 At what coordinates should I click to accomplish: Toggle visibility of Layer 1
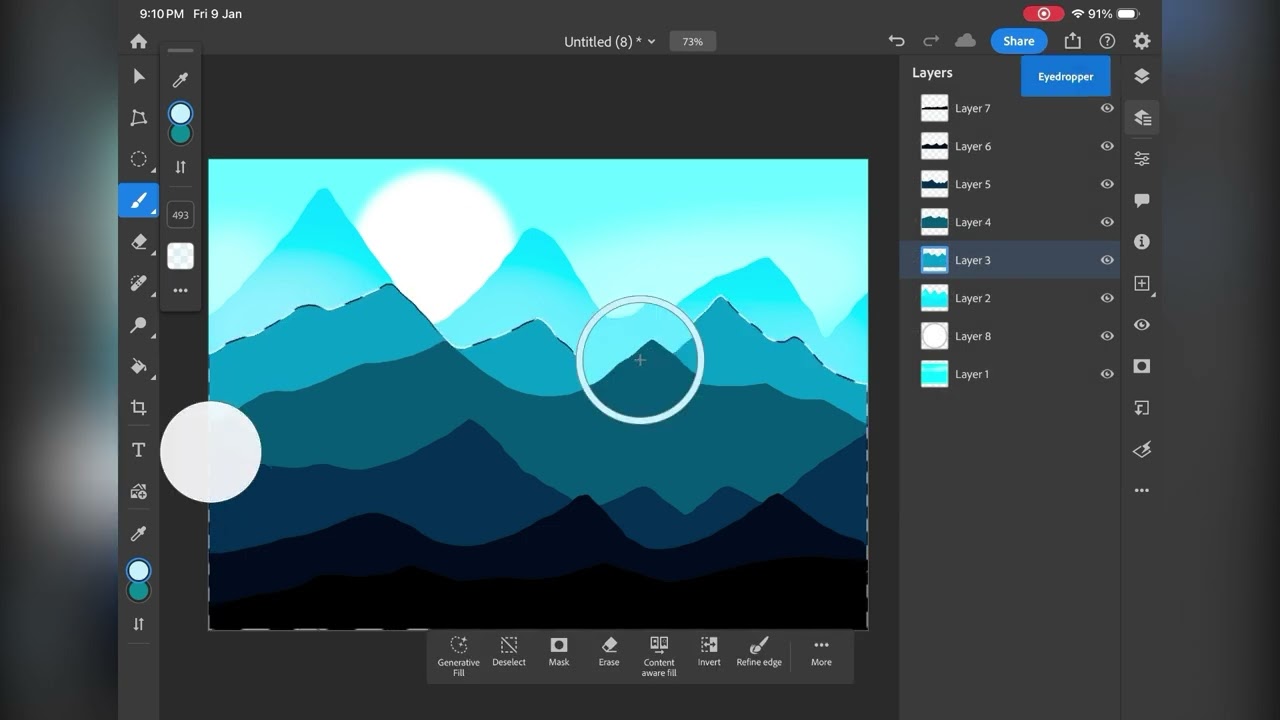point(1107,374)
